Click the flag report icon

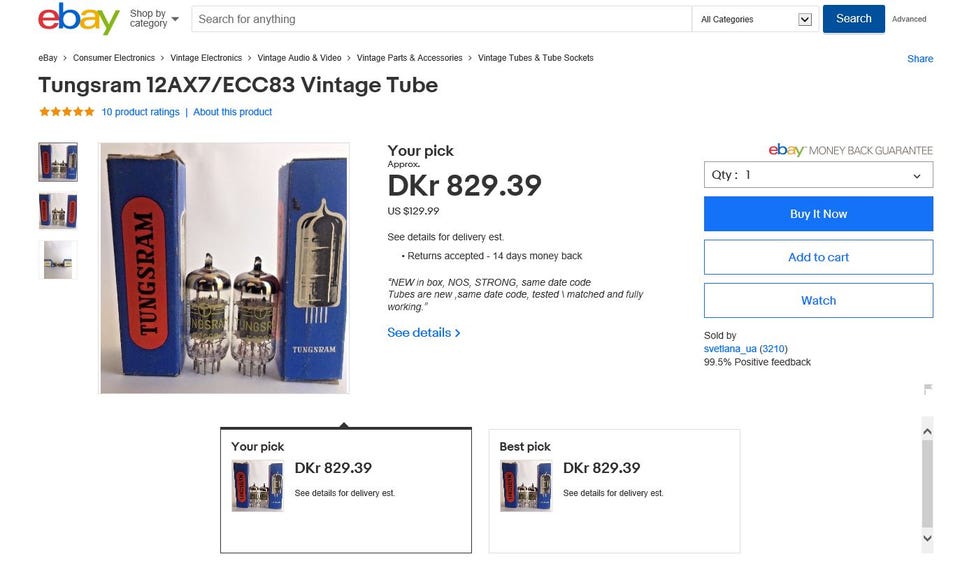pyautogui.click(x=927, y=389)
